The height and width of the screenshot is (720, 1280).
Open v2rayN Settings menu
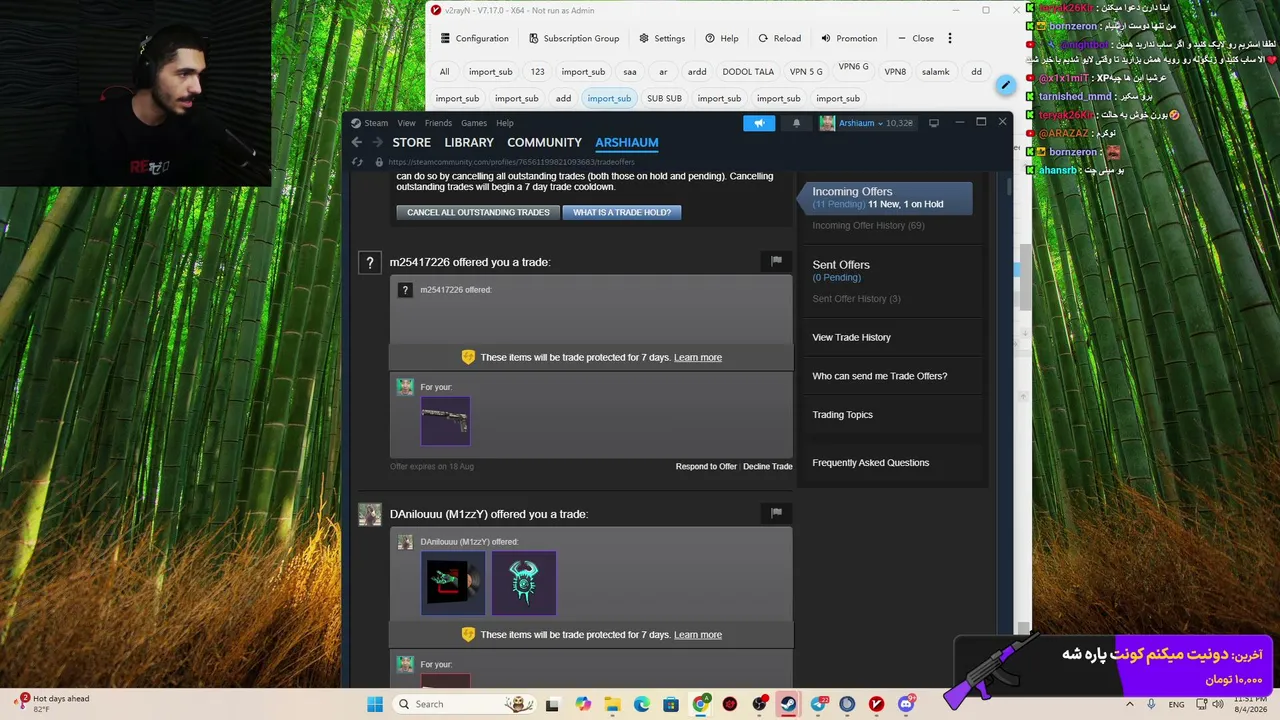pos(662,38)
